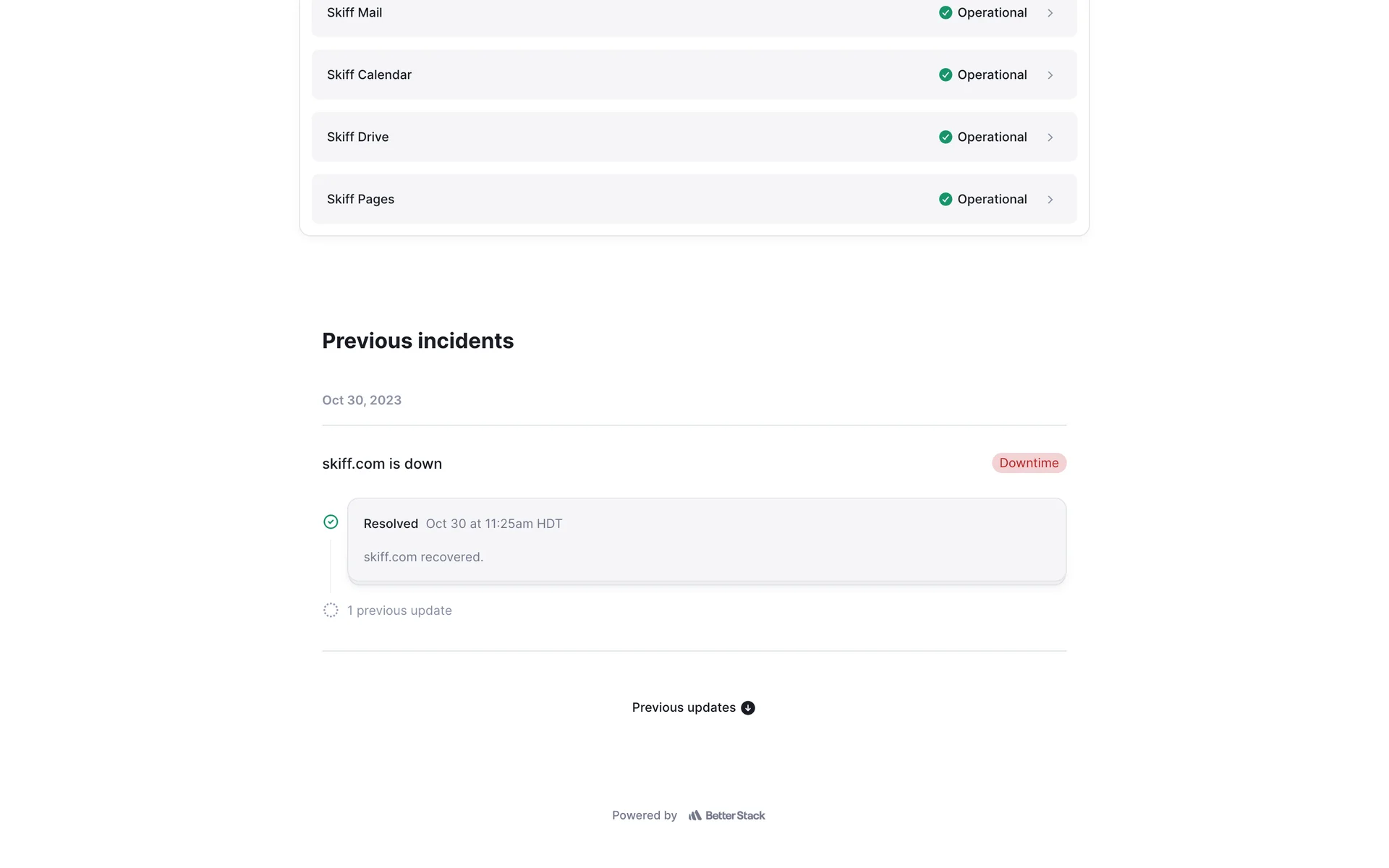Screen dimensions: 1389x868
Task: Click the Skiff Pages service row label
Action: click(x=360, y=199)
